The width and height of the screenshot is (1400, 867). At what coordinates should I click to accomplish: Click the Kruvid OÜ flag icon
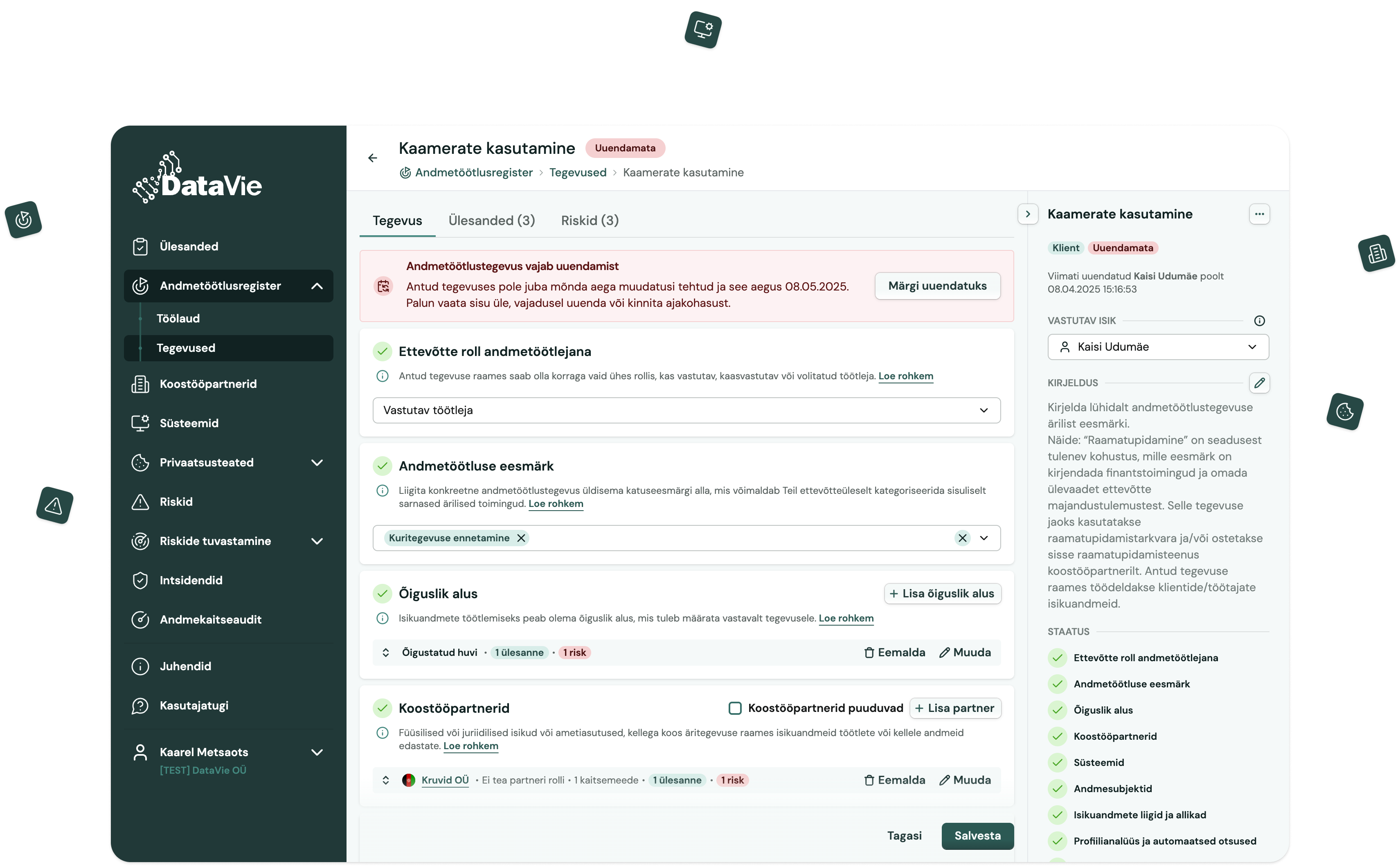coord(408,780)
